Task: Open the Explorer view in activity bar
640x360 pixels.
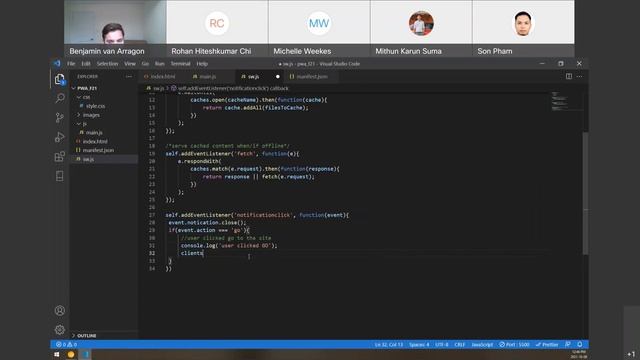Action: [x=60, y=79]
